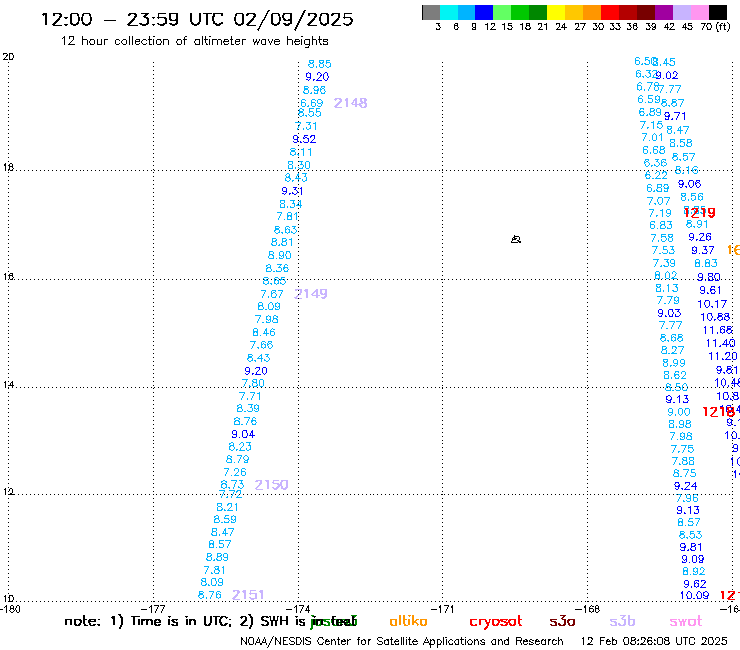Click the longitude axis label -174
Viewport: 740px width, 650px height.
pyautogui.click(x=298, y=609)
